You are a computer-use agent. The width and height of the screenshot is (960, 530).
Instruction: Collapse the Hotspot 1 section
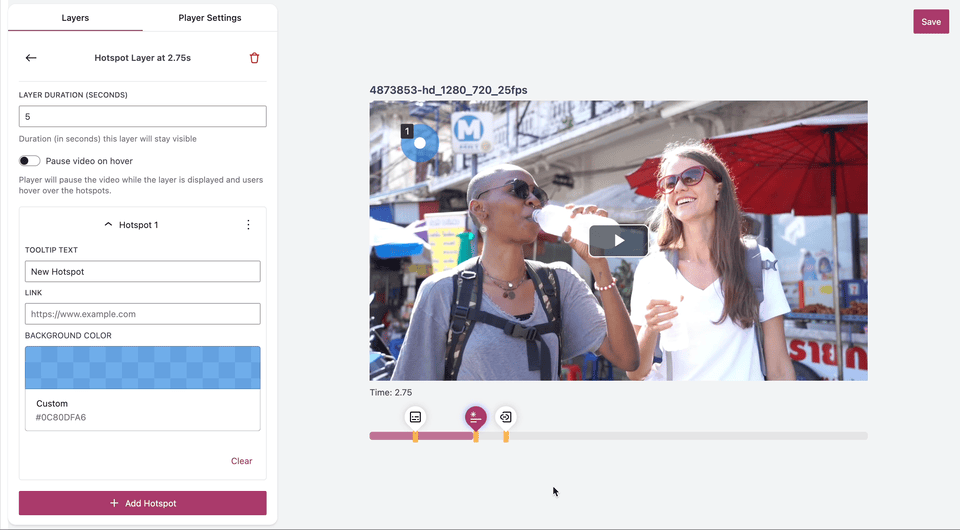pos(109,225)
